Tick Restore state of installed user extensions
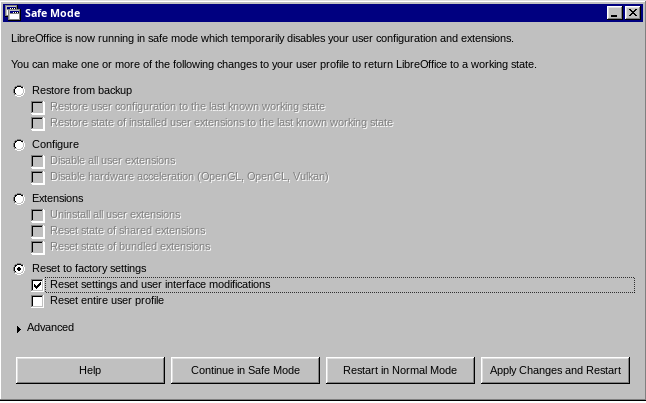Screen dimensions: 646x403 click(37, 123)
